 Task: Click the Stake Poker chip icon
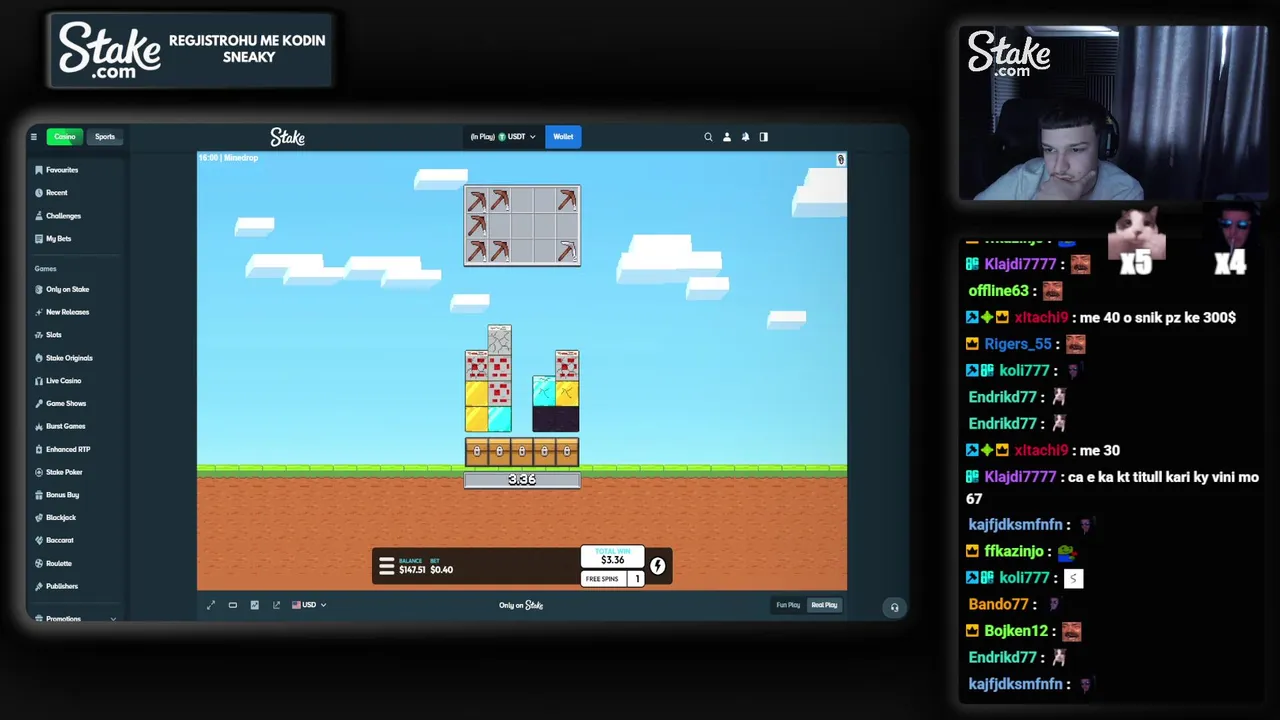pos(38,472)
